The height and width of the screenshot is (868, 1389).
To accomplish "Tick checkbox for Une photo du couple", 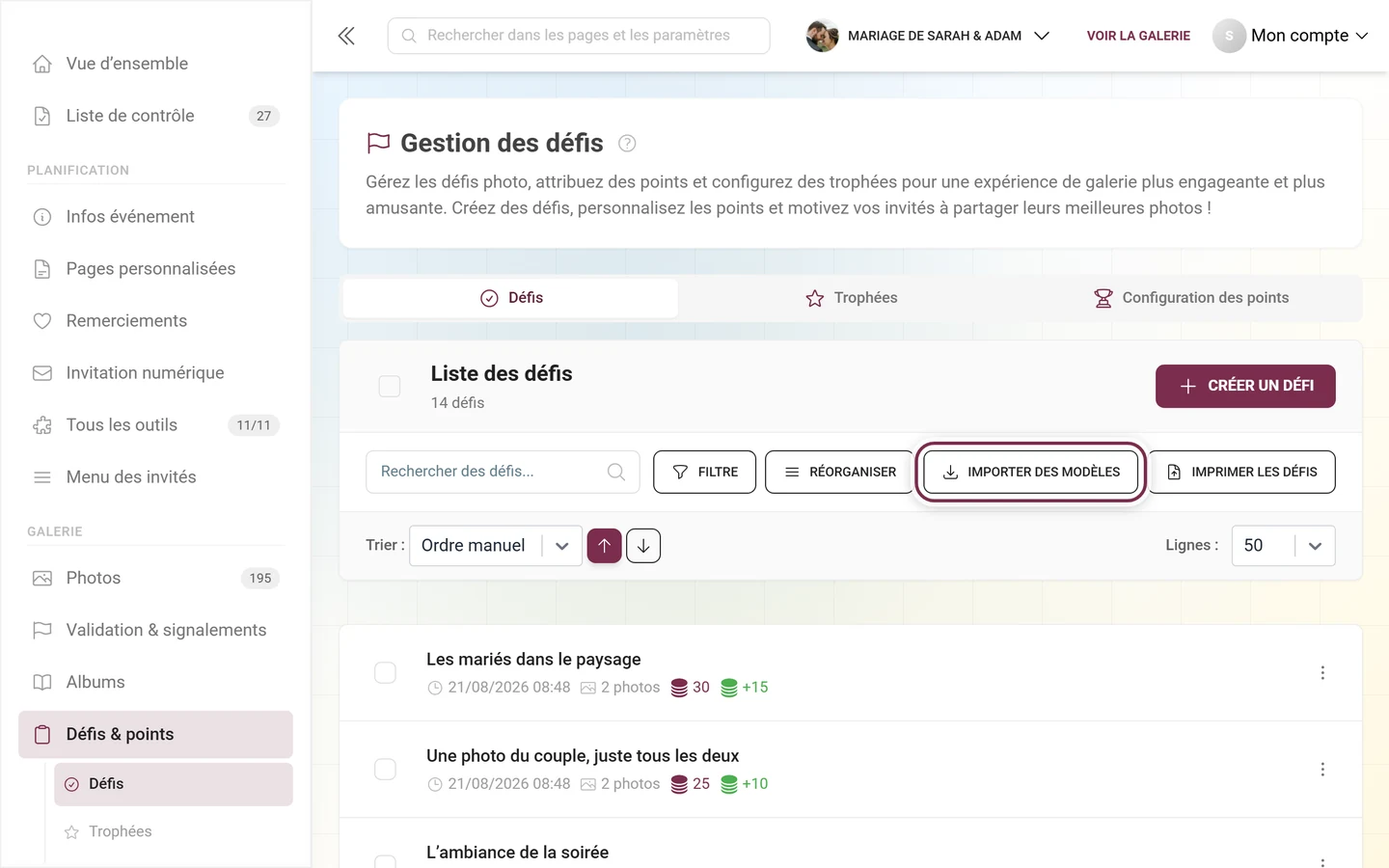I will click(x=385, y=770).
